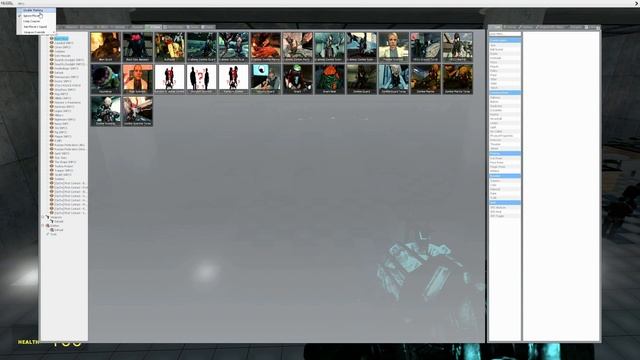Toggle Disable Thinking in NPCs menu
Screen dimensions: 640x360
(36, 10)
